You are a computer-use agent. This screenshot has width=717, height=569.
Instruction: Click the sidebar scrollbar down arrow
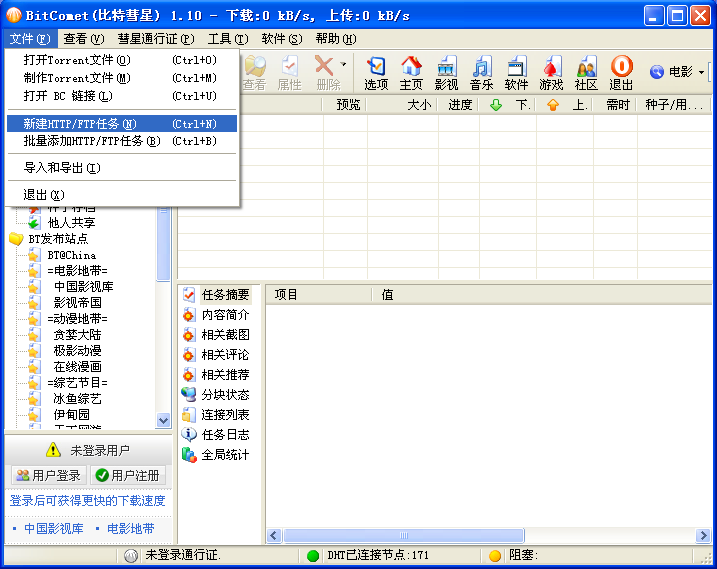164,421
